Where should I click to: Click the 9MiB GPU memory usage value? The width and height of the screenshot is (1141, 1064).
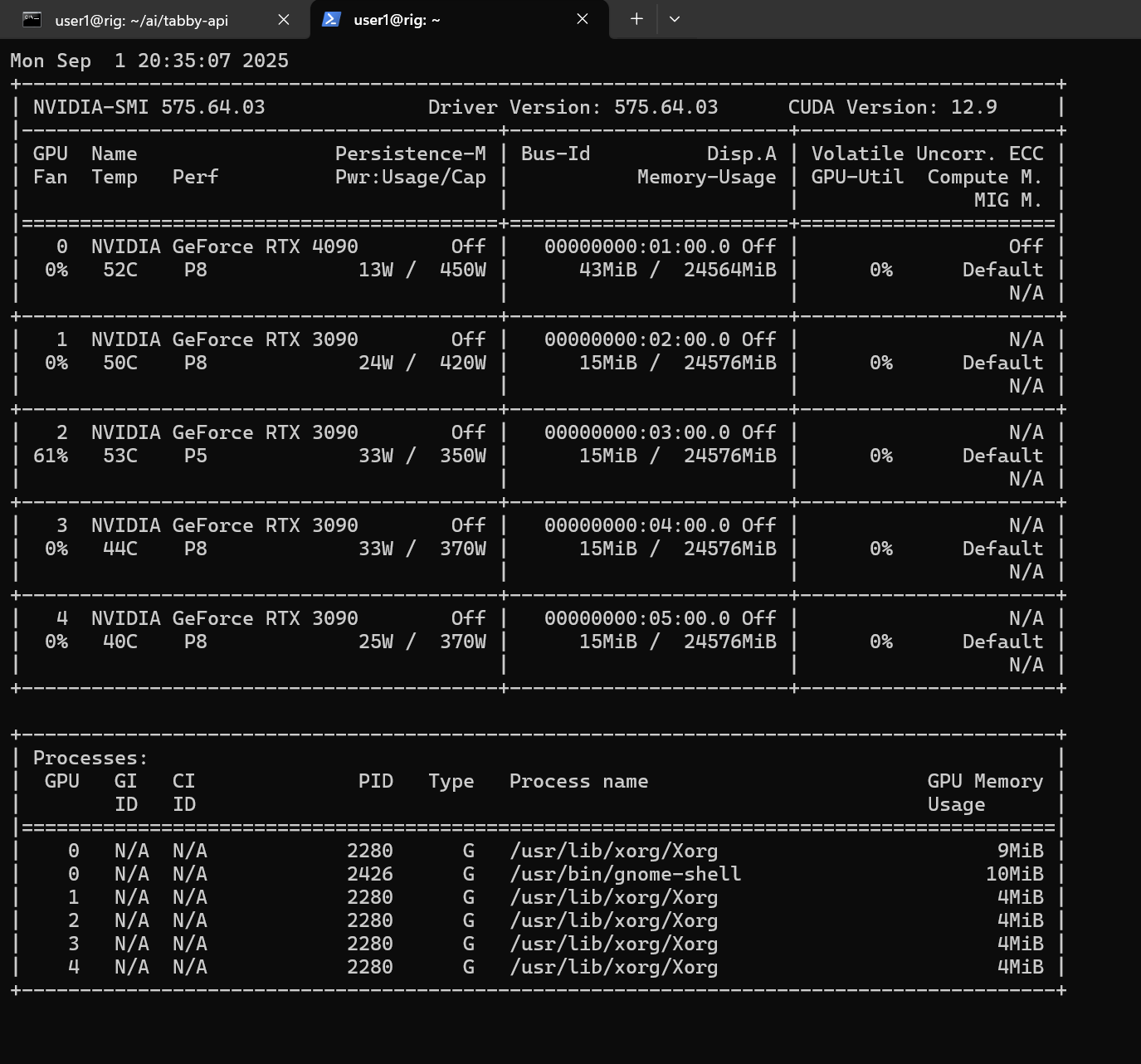[x=1020, y=851]
